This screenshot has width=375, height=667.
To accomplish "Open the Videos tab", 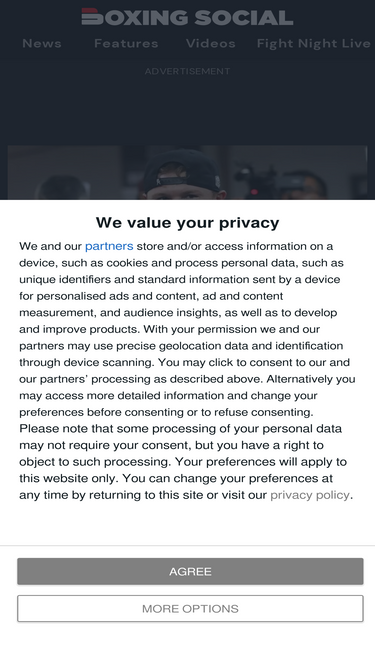I will [210, 43].
